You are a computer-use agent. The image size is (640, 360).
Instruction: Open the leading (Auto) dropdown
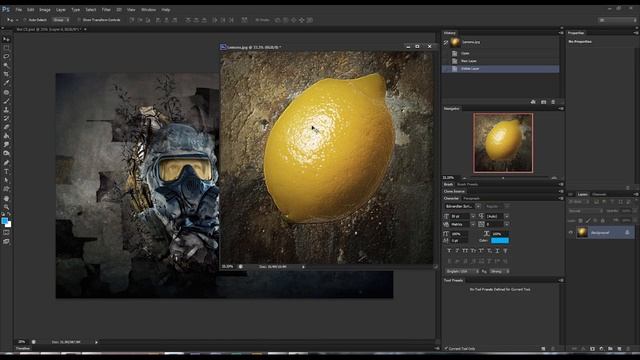507,216
